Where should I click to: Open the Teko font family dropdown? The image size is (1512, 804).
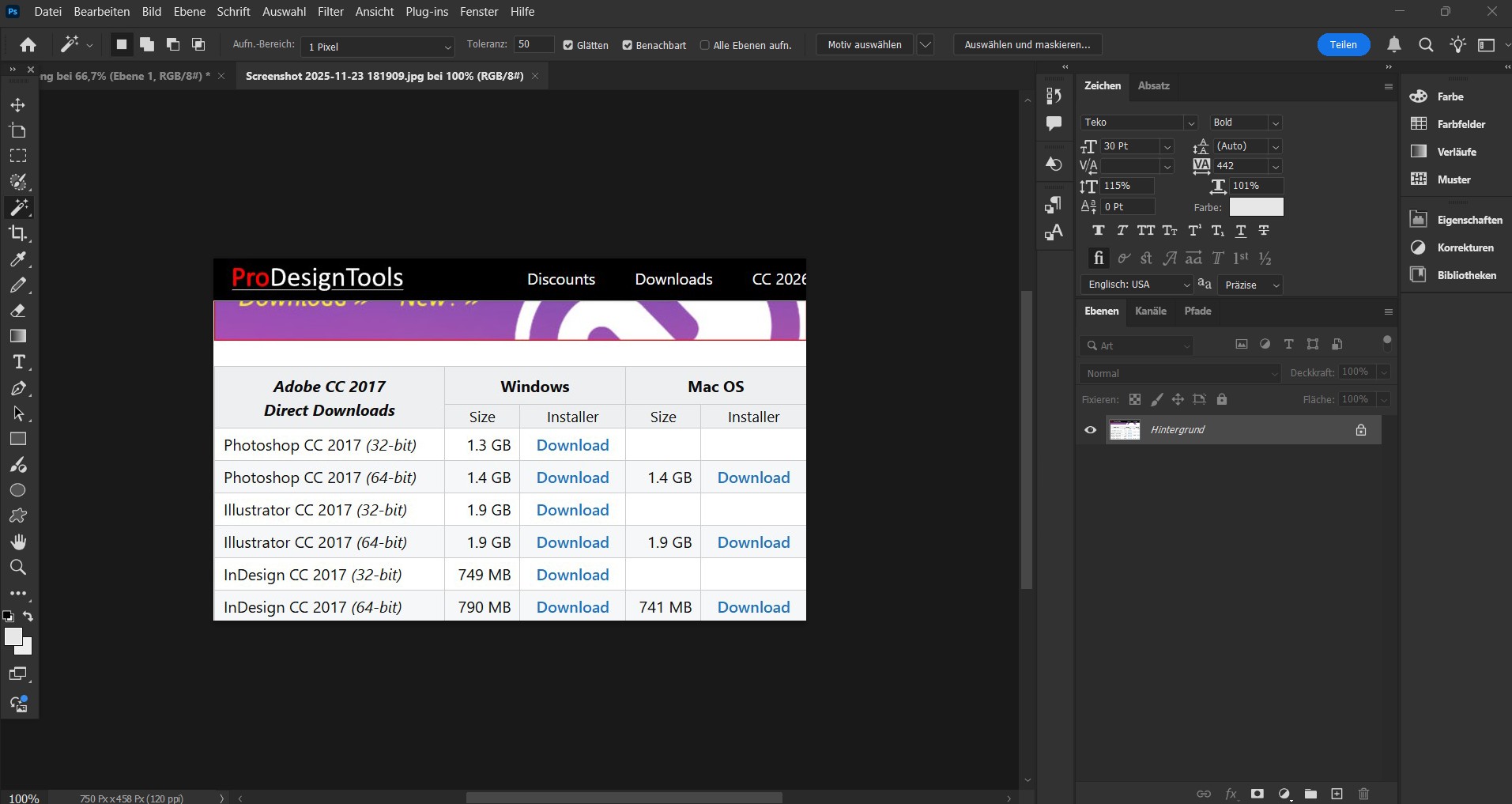tap(1192, 123)
